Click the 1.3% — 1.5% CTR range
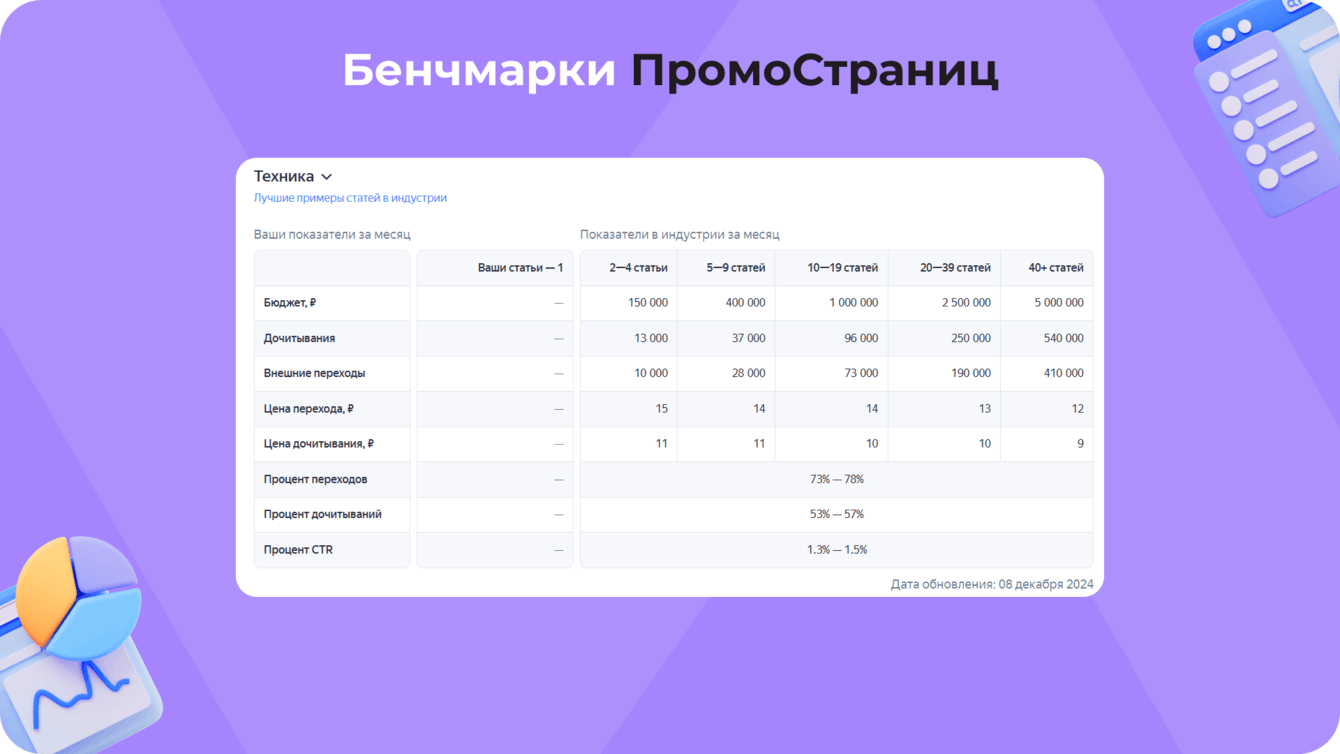The image size is (1340, 754). [837, 550]
